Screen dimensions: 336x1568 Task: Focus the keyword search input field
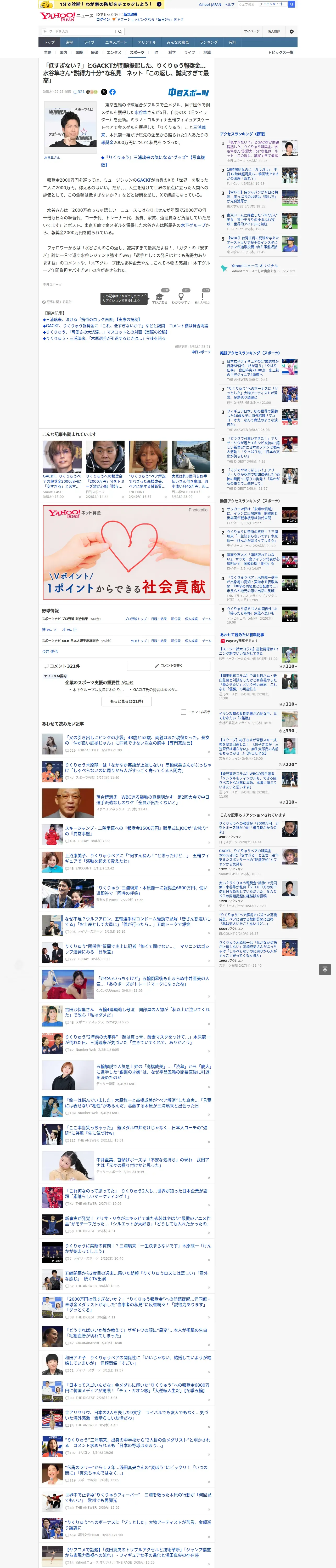click(79, 32)
